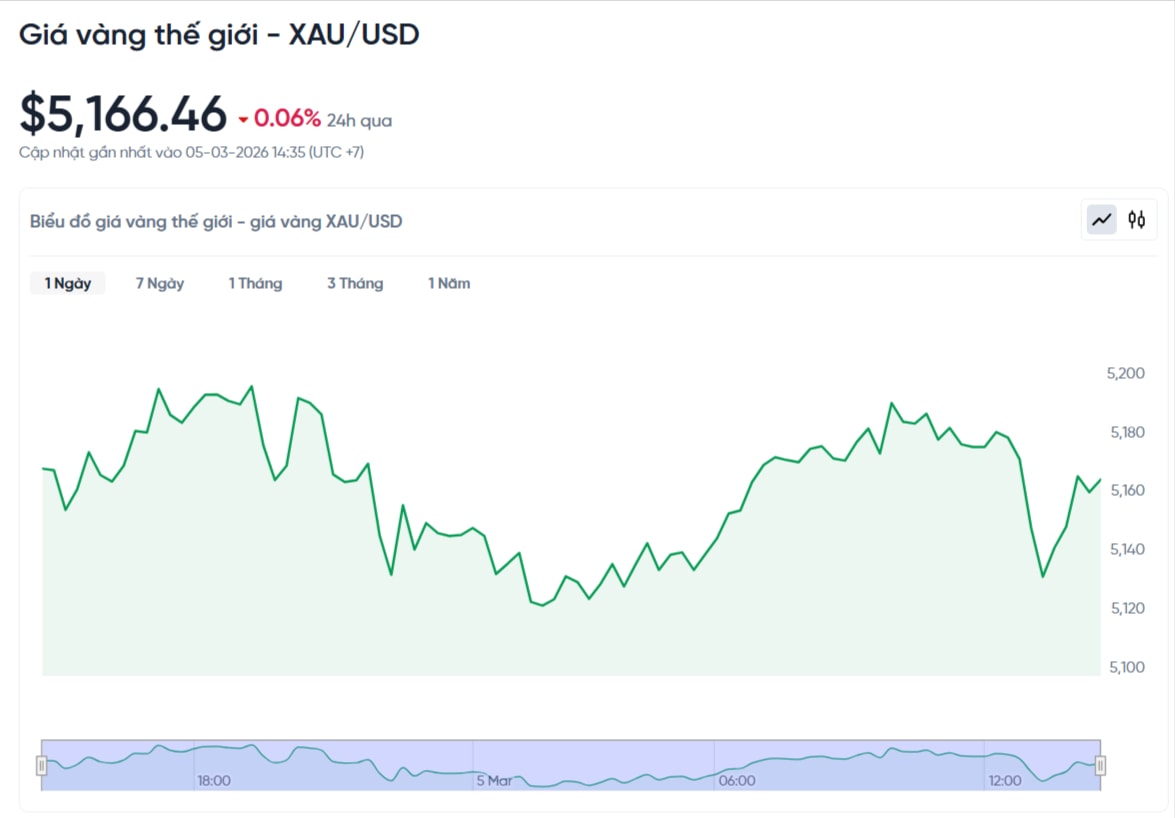Show the 1 Tháng chart range
The width and height of the screenshot is (1175, 818).
[255, 283]
